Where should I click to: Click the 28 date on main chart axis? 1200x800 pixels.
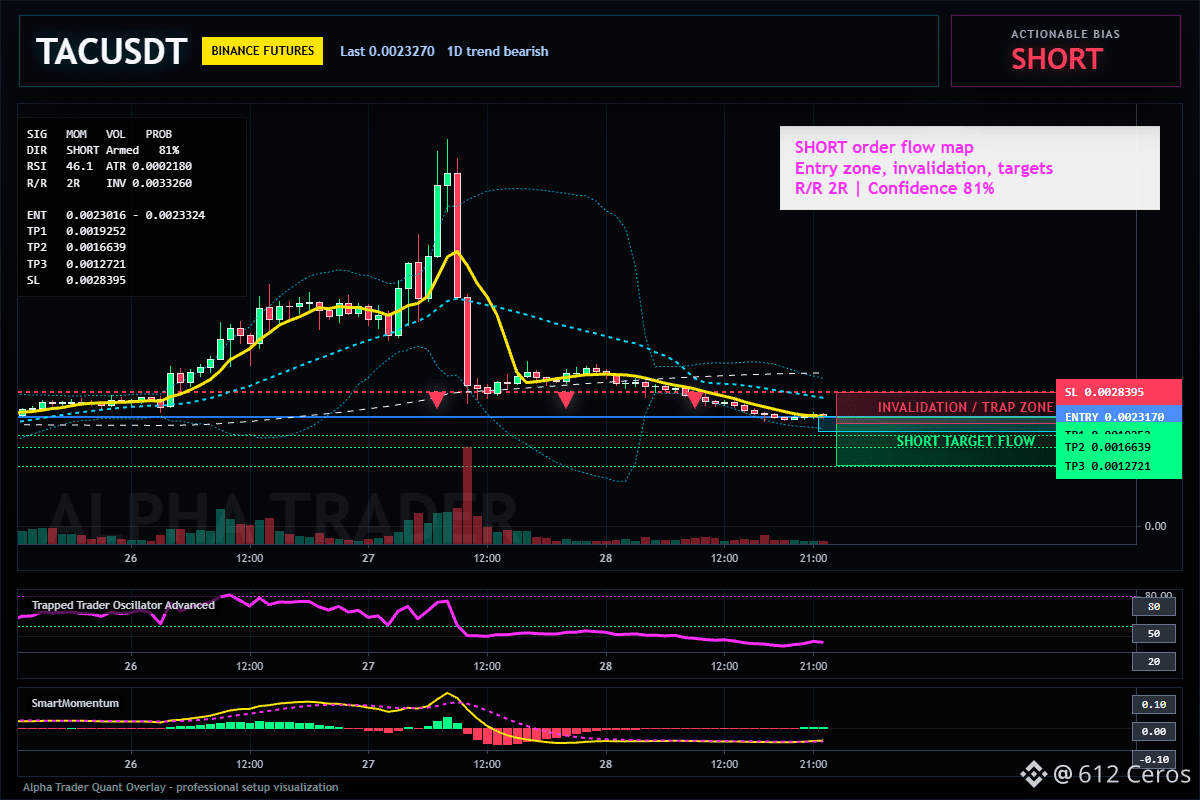605,558
